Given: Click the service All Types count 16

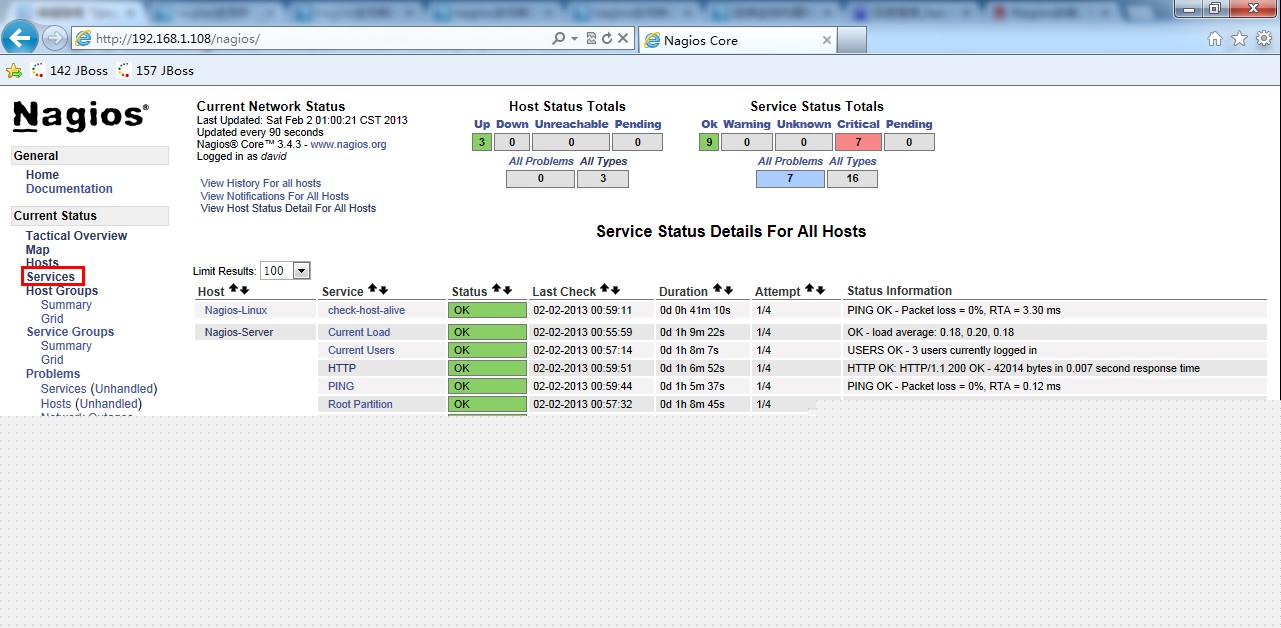Looking at the screenshot, I should point(852,179).
